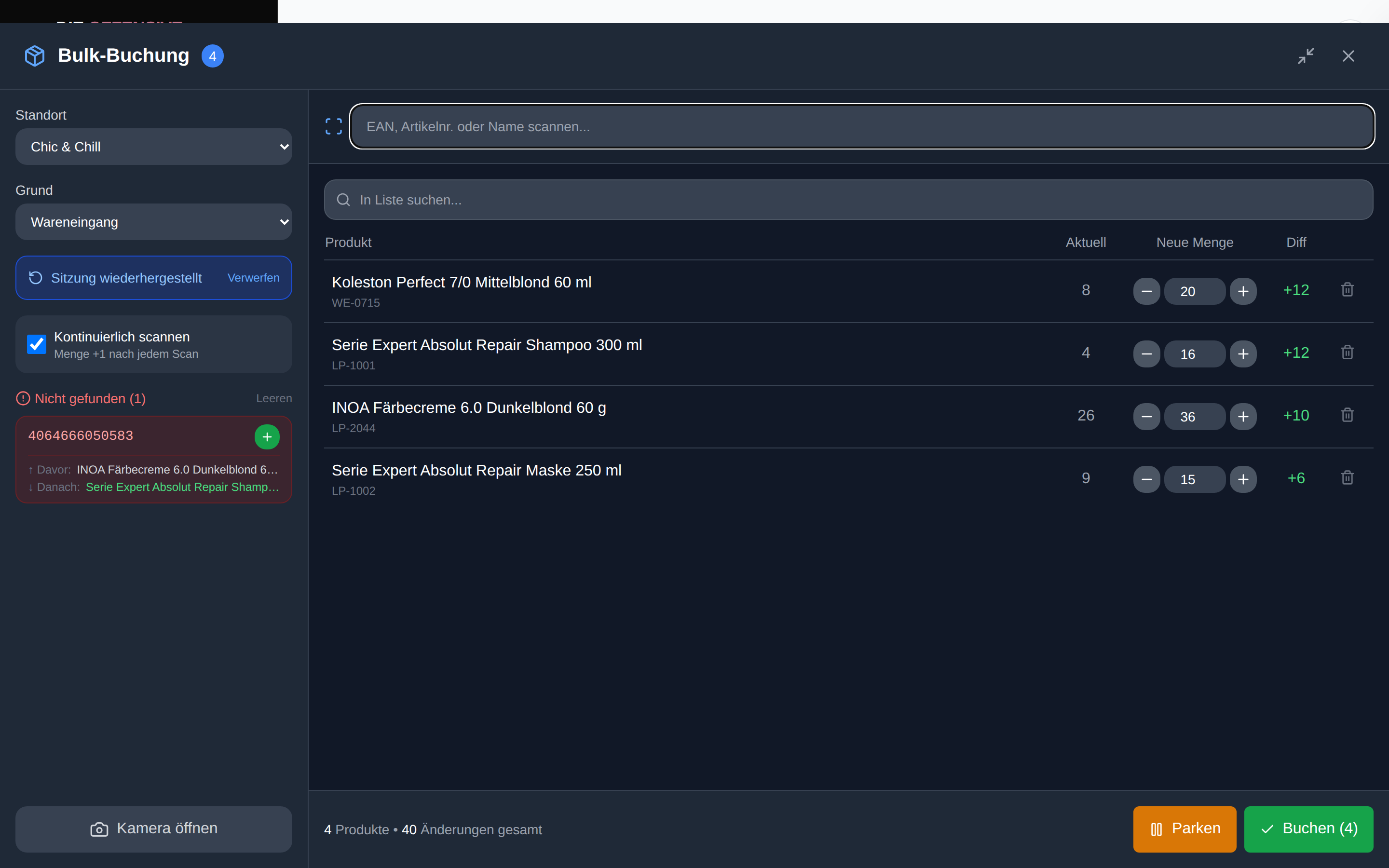Viewport: 1389px width, 868px height.
Task: Click the Neue Menge column header
Action: click(1195, 242)
